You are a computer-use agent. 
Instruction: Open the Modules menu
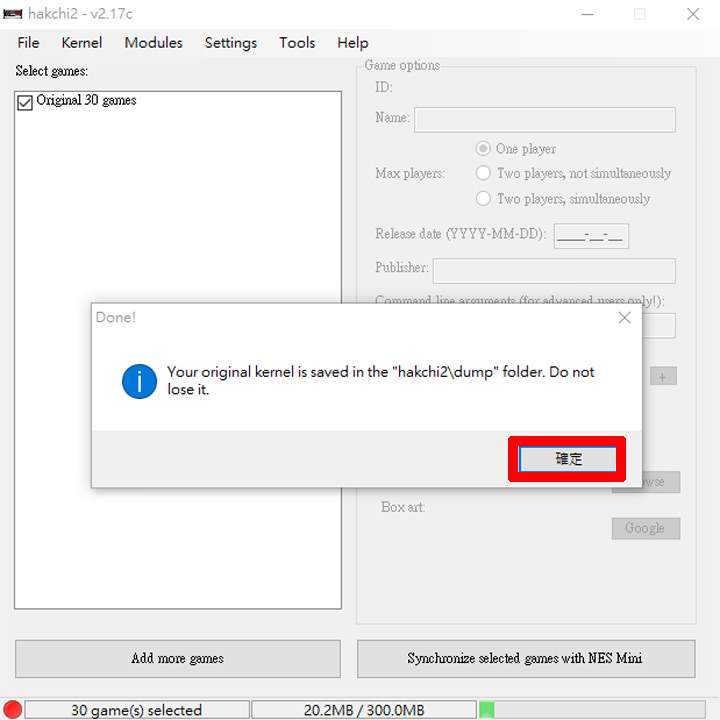pos(153,43)
